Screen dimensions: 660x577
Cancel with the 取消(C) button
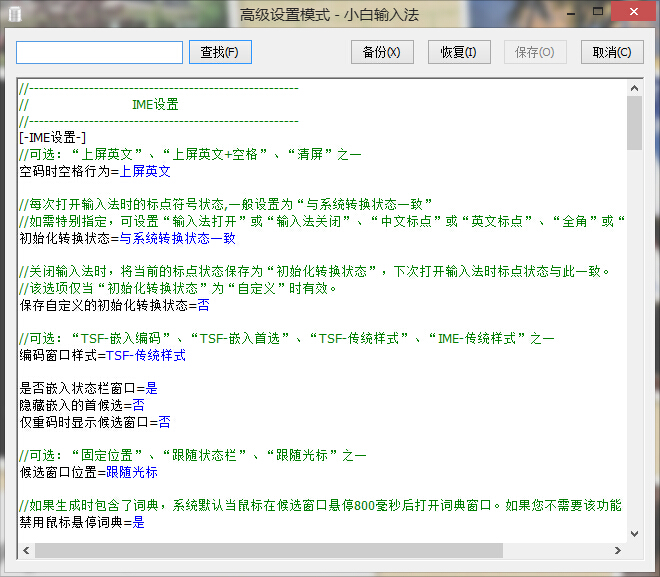point(612,52)
